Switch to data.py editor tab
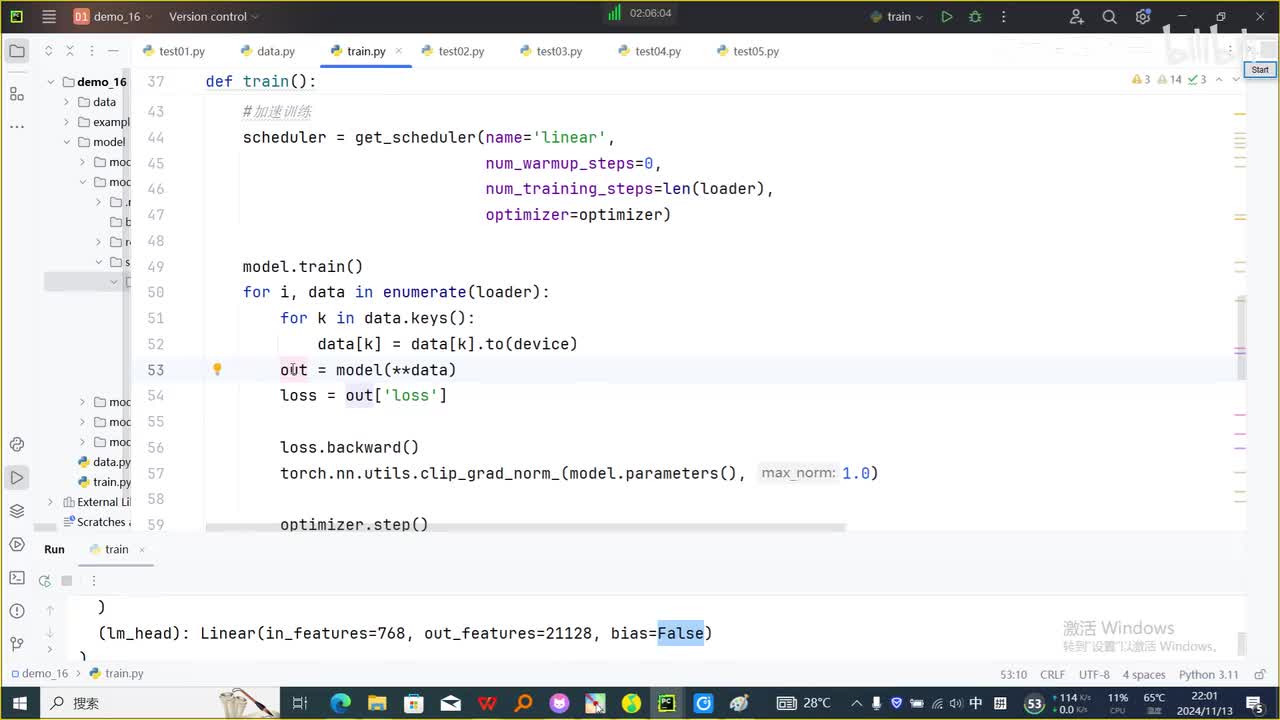Viewport: 1280px width, 720px height. tap(267, 51)
